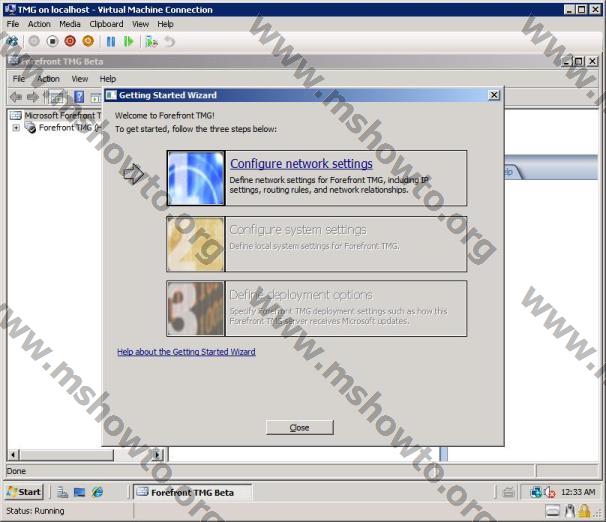Click the left arrow of the tree scrollbar
Image resolution: width=606 pixels, height=522 pixels.
point(13,455)
